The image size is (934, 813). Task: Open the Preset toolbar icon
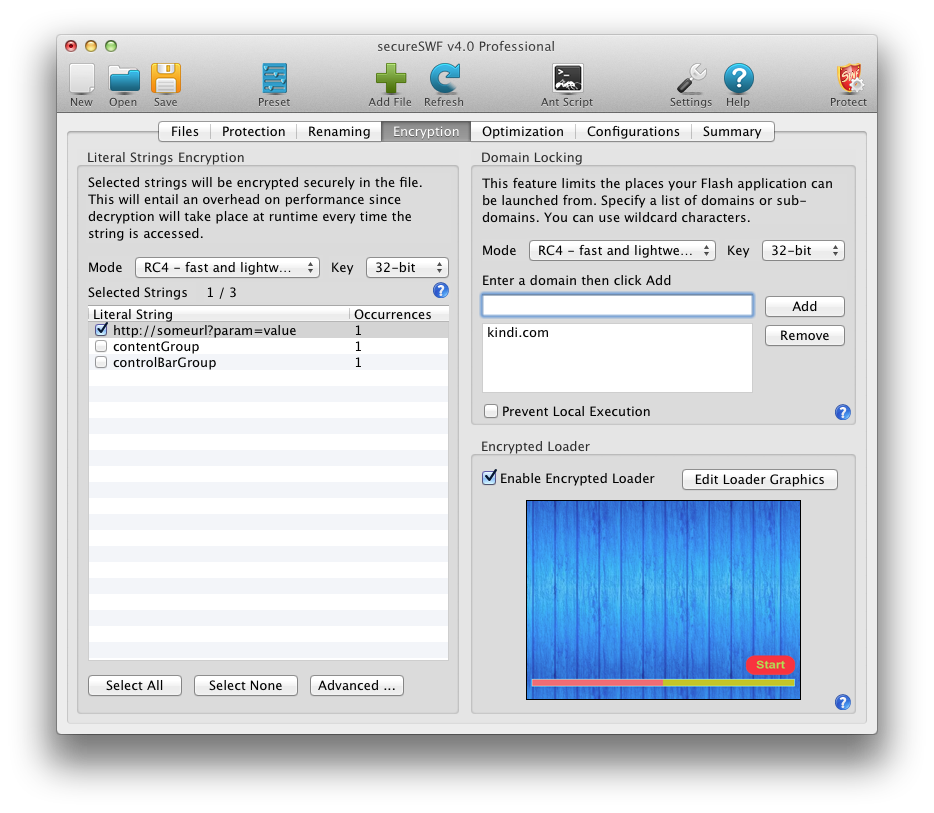click(x=274, y=80)
